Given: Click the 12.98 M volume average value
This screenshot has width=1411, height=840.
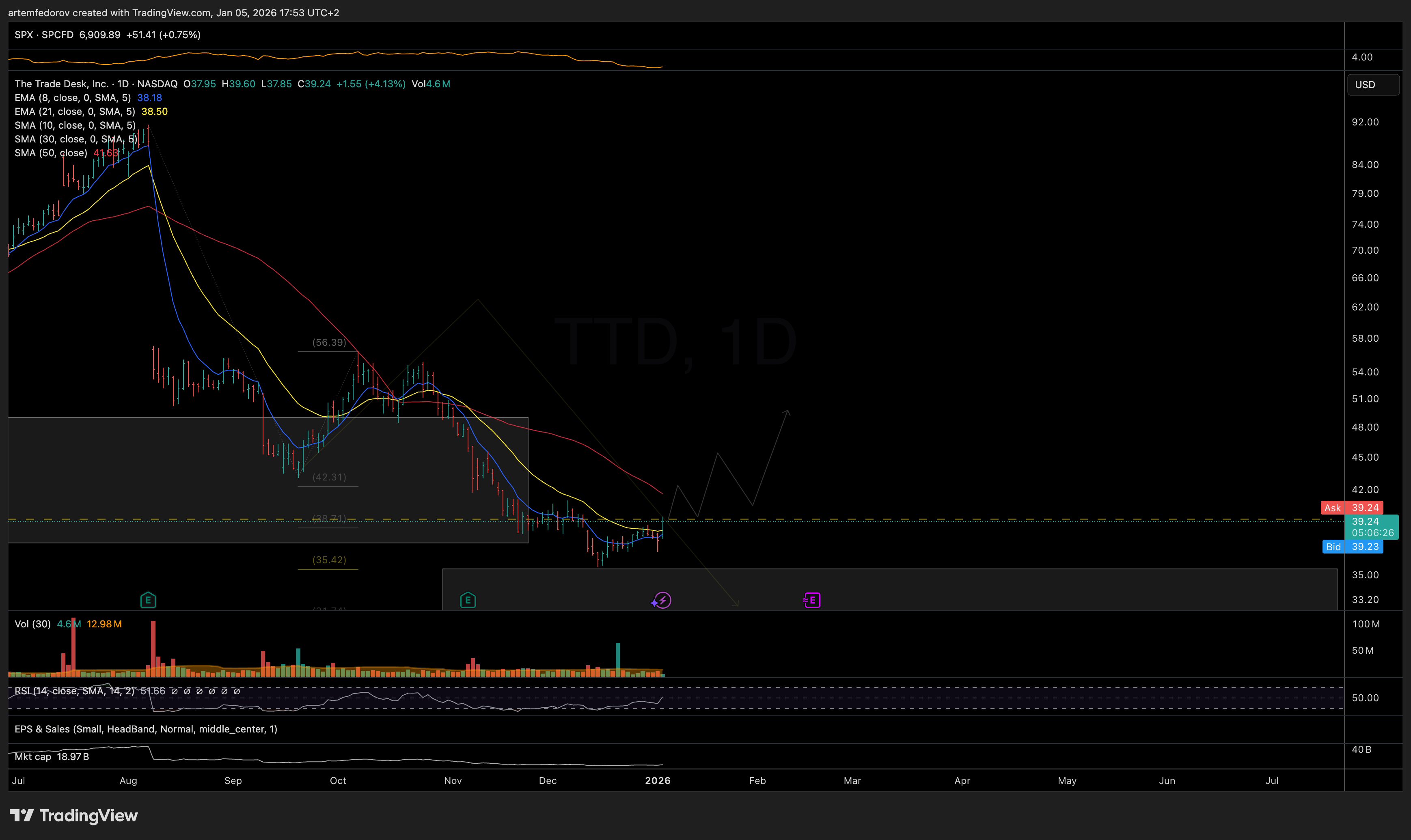Looking at the screenshot, I should [x=104, y=624].
